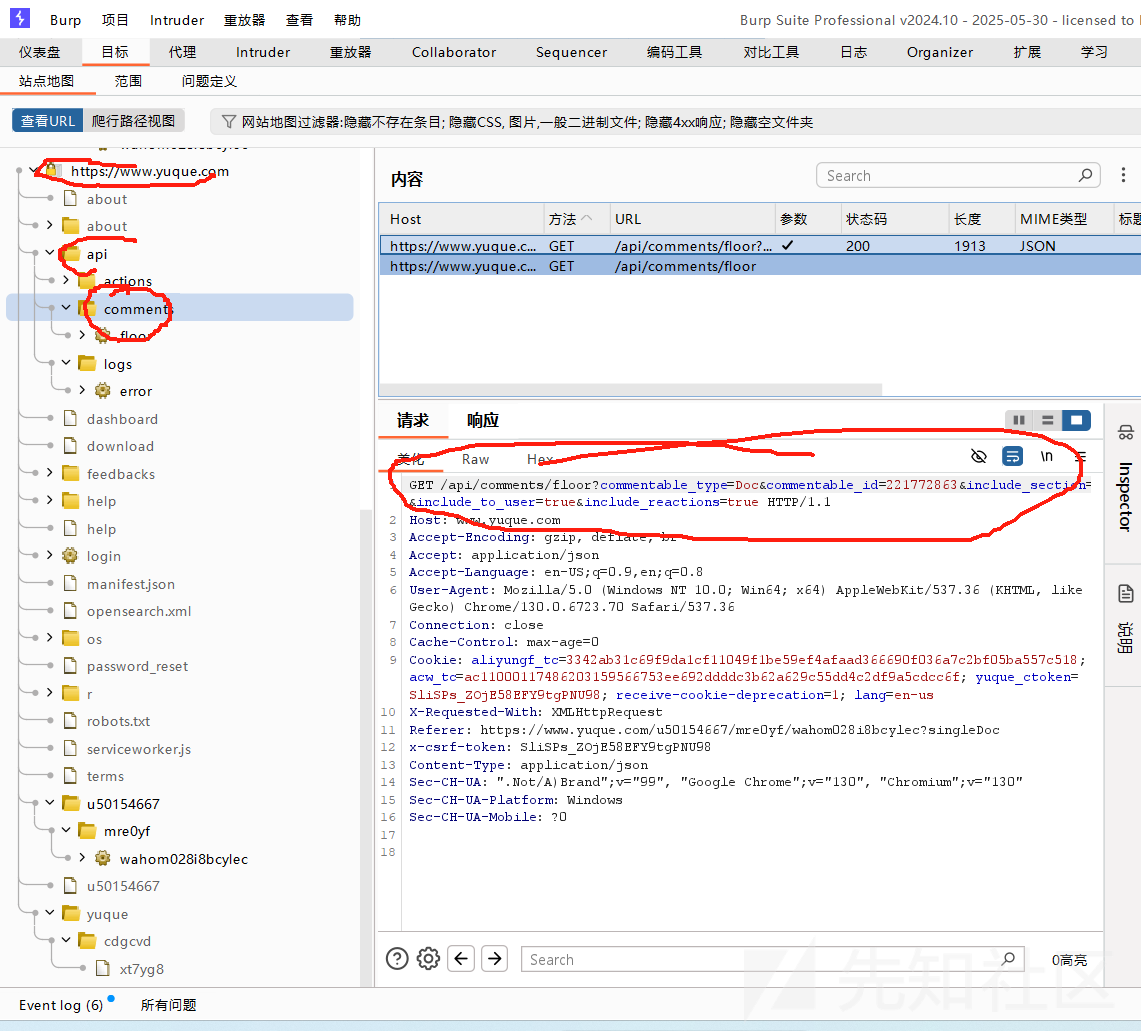Collapse the api folder node
The width and height of the screenshot is (1141, 1031).
[49, 252]
